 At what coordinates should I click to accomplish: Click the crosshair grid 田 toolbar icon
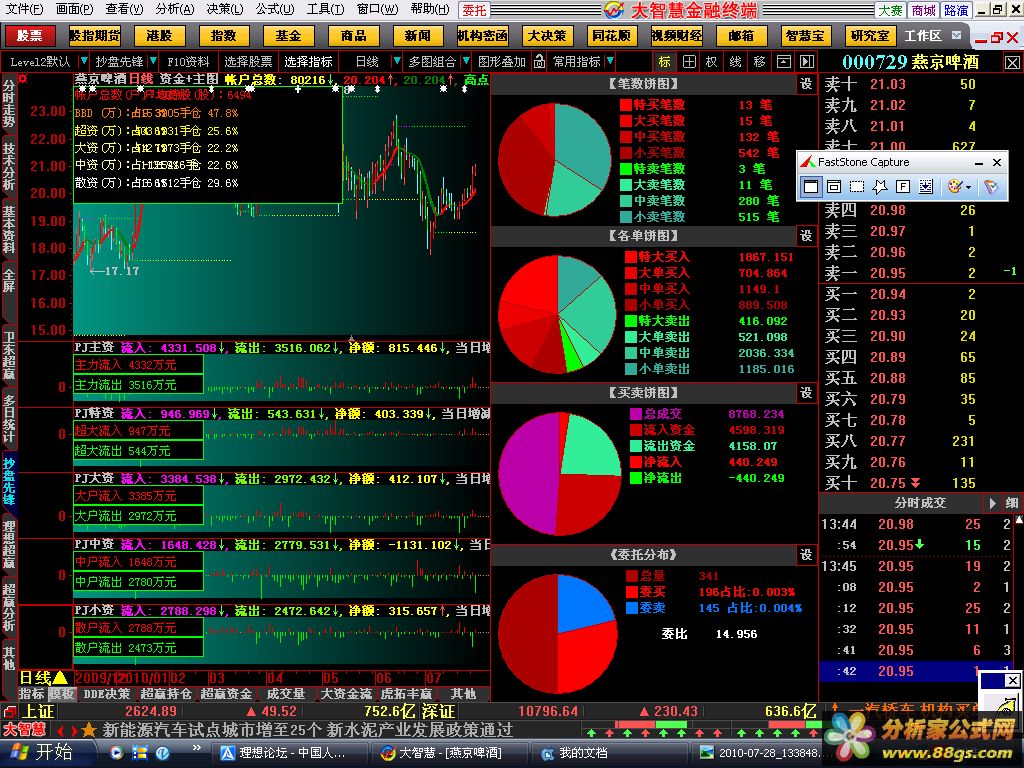pos(689,61)
